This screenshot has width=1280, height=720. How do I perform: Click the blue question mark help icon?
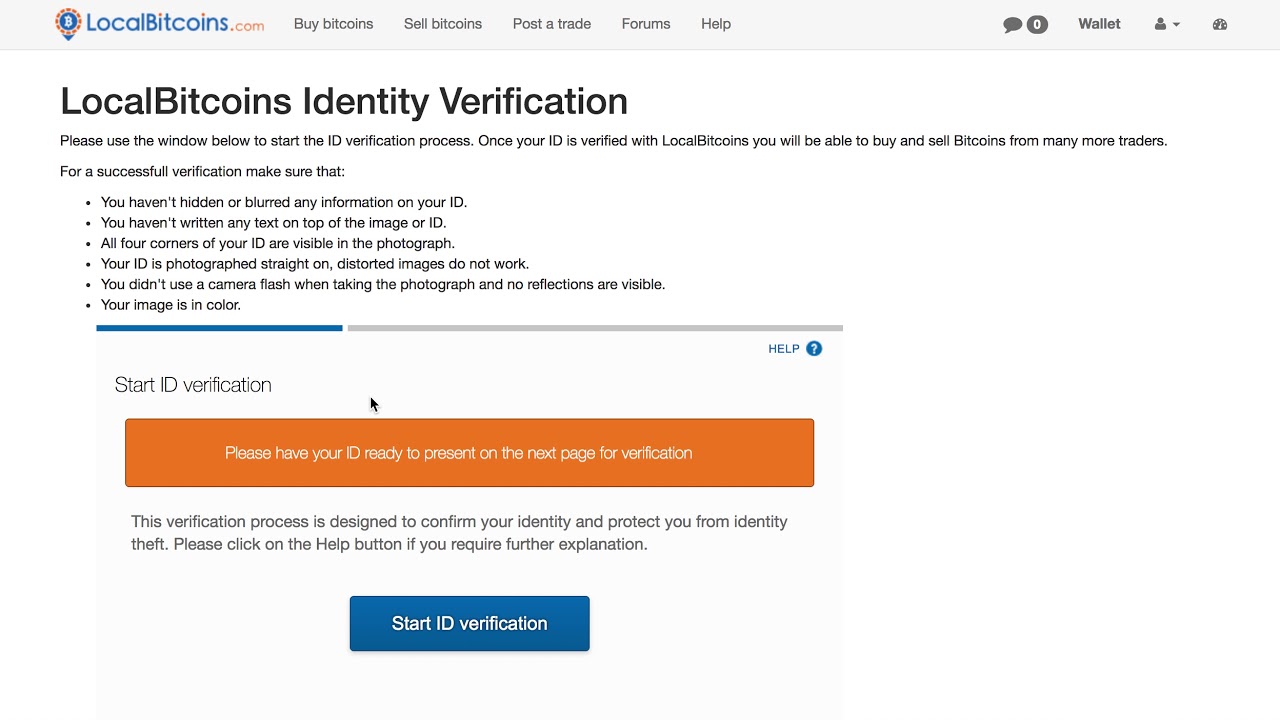(x=814, y=349)
